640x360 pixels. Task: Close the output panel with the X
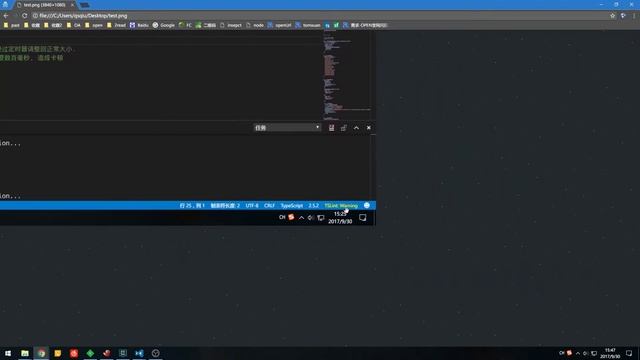pos(369,128)
